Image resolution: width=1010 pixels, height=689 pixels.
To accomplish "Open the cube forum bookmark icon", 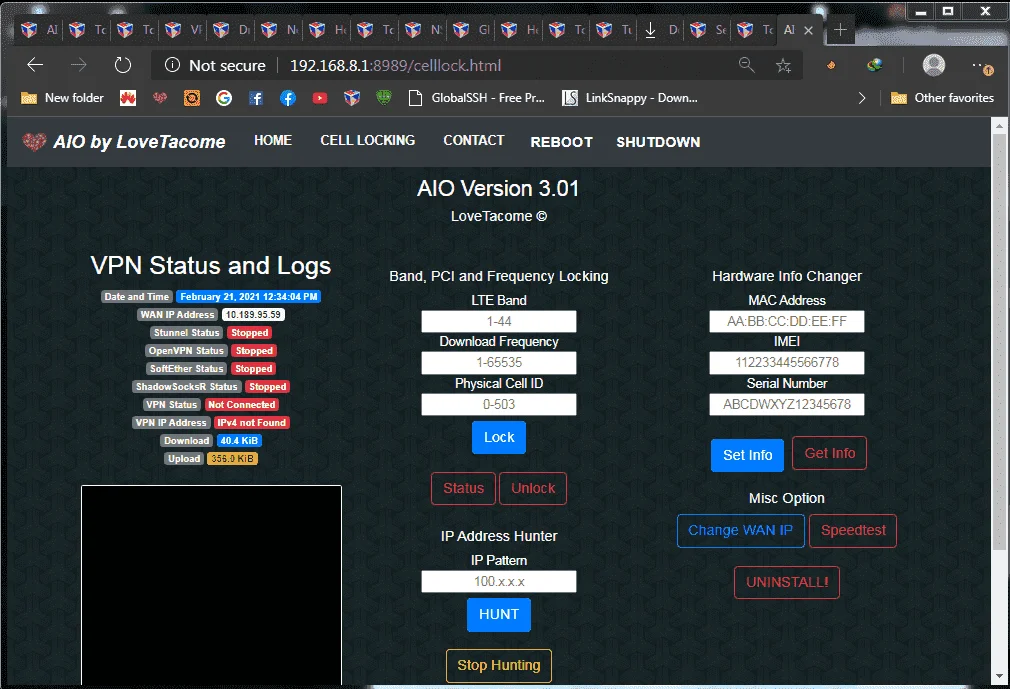I will 352,98.
